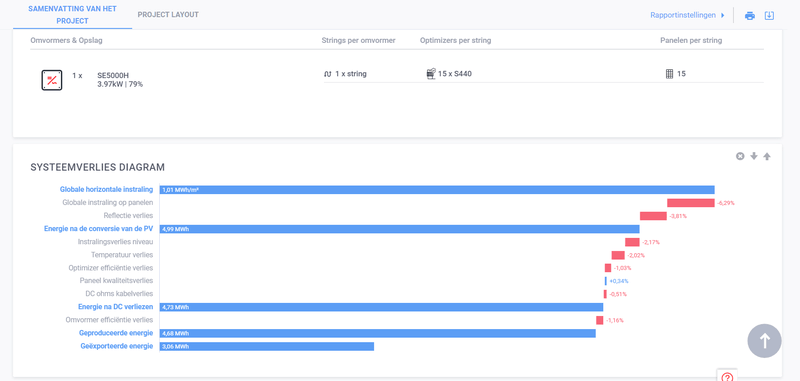Click the -2,17% Instralingsverlies bar

pyautogui.click(x=632, y=242)
